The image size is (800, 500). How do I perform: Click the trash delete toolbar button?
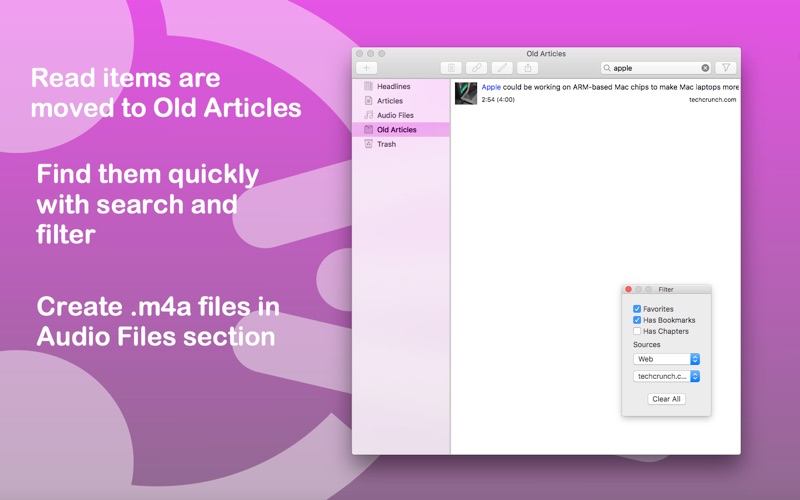tap(451, 68)
